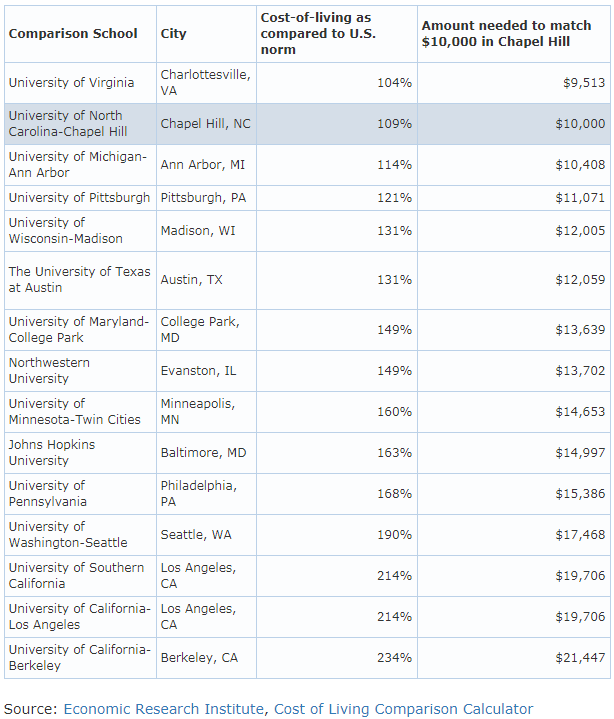The height and width of the screenshot is (719, 614).
Task: Select The University of Texas at Austin
Action: (80, 280)
